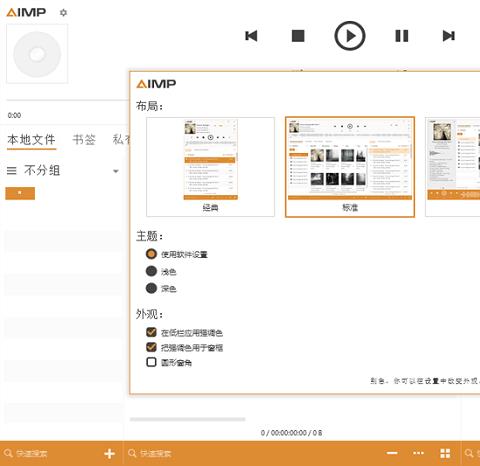480x466 pixels.
Task: Open the hamburger grouping menu icon
Action: pos(12,171)
